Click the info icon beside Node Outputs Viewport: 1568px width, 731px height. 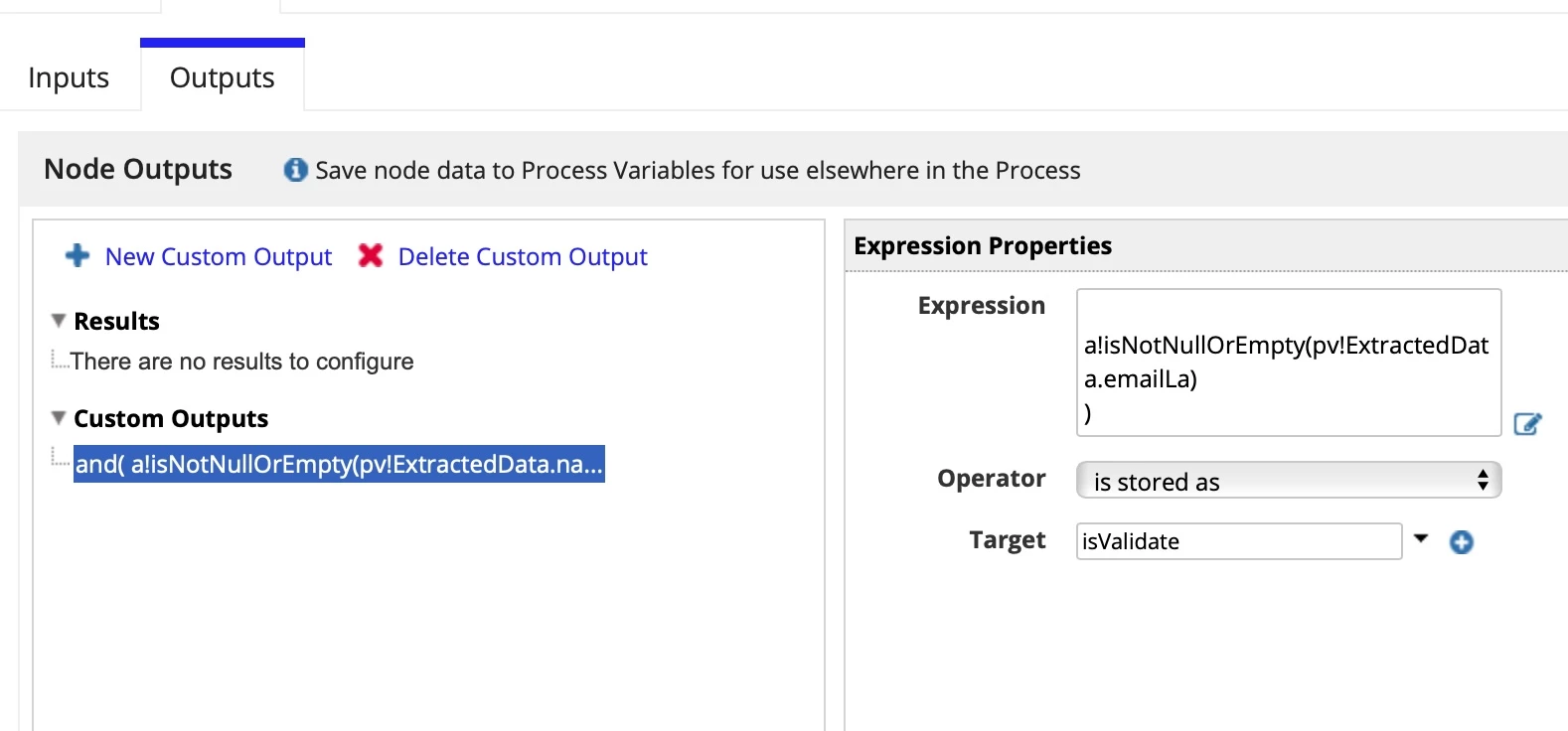pos(295,170)
